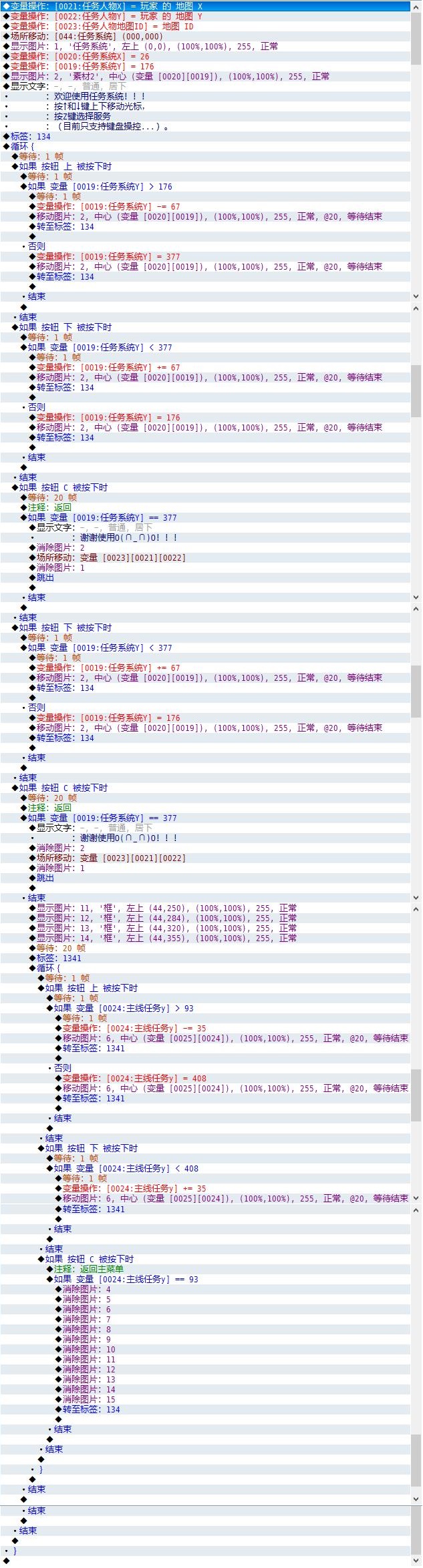This screenshot has height=1568, width=423.
Task: Select the 消除图片: 5 command
Action: 205,1299
